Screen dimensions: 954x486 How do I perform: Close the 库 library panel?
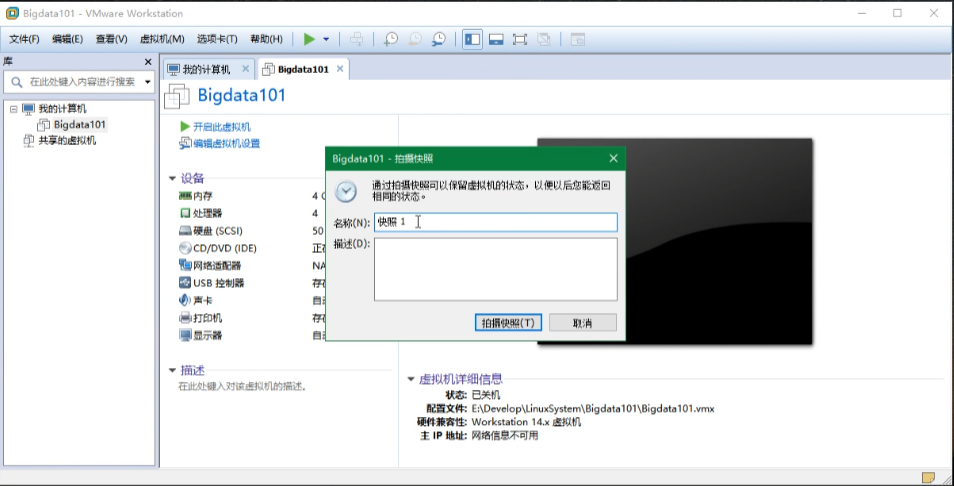tap(148, 62)
